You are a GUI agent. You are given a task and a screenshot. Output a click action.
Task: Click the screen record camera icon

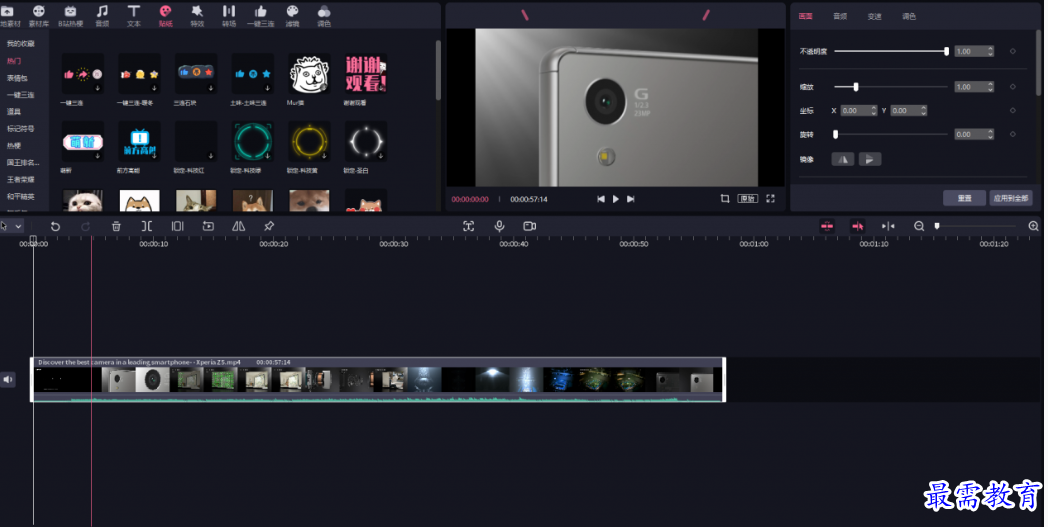pyautogui.click(x=530, y=226)
